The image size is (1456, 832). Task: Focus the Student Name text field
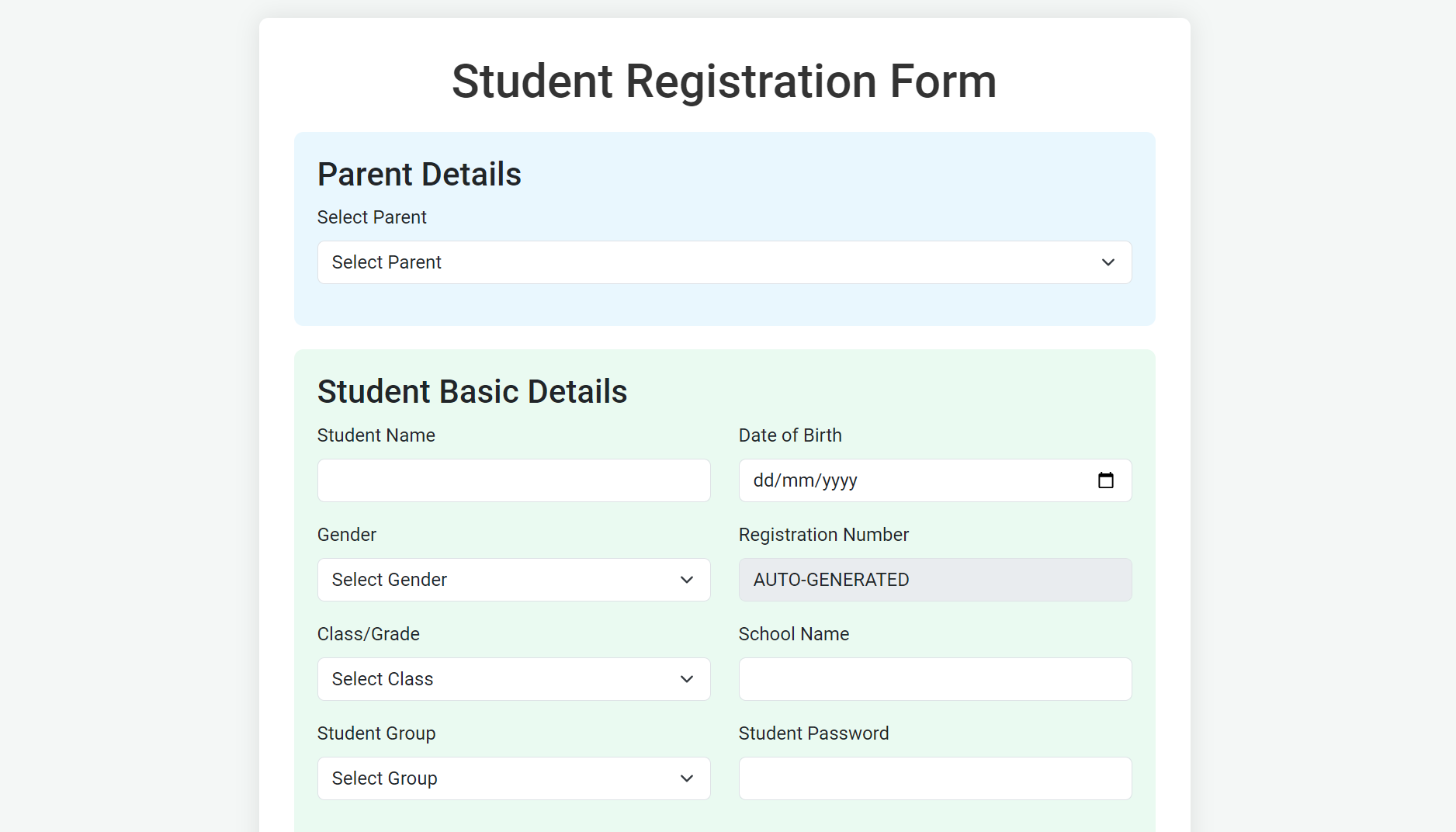[x=514, y=480]
